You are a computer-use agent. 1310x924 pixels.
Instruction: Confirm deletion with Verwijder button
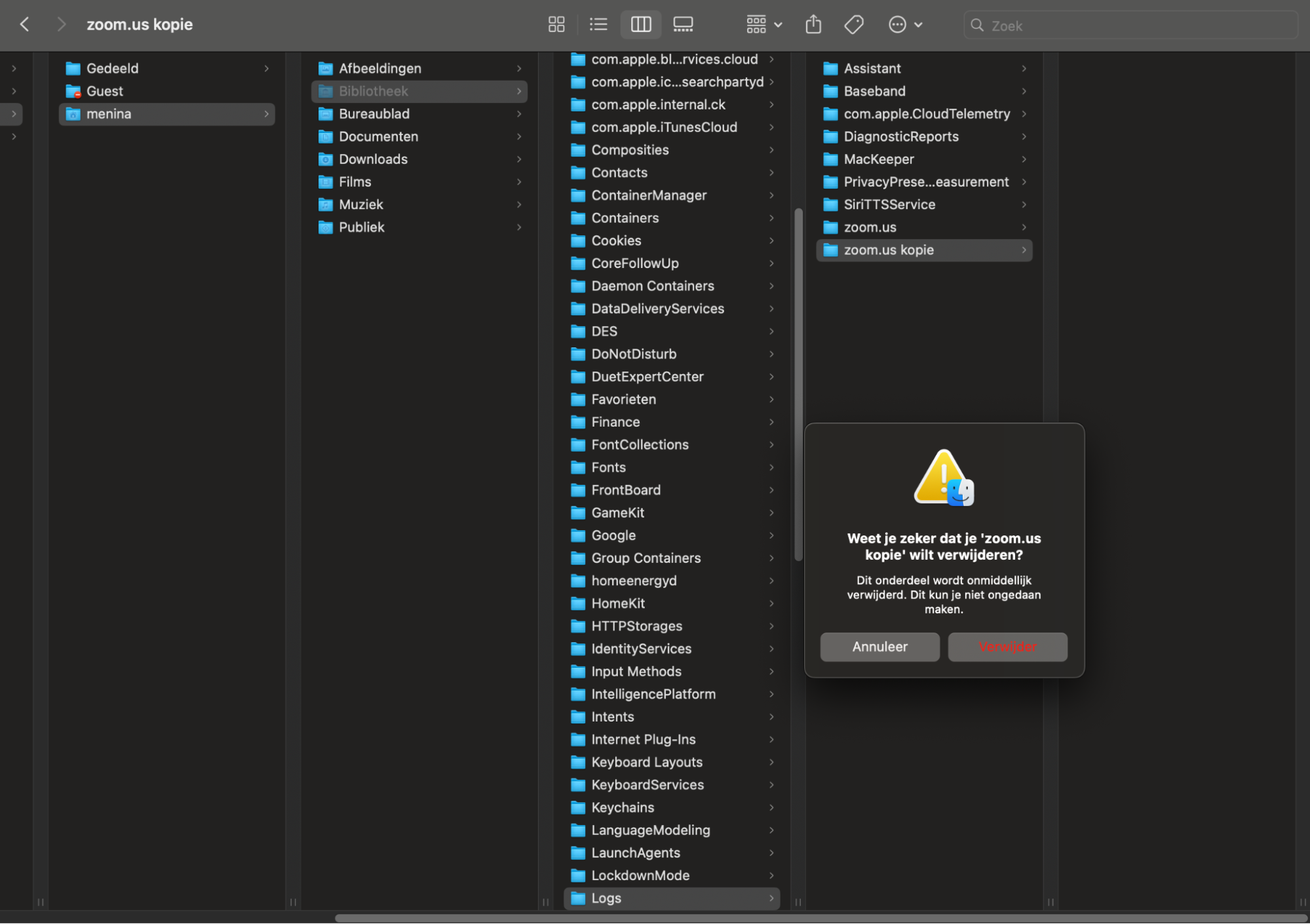point(1007,646)
